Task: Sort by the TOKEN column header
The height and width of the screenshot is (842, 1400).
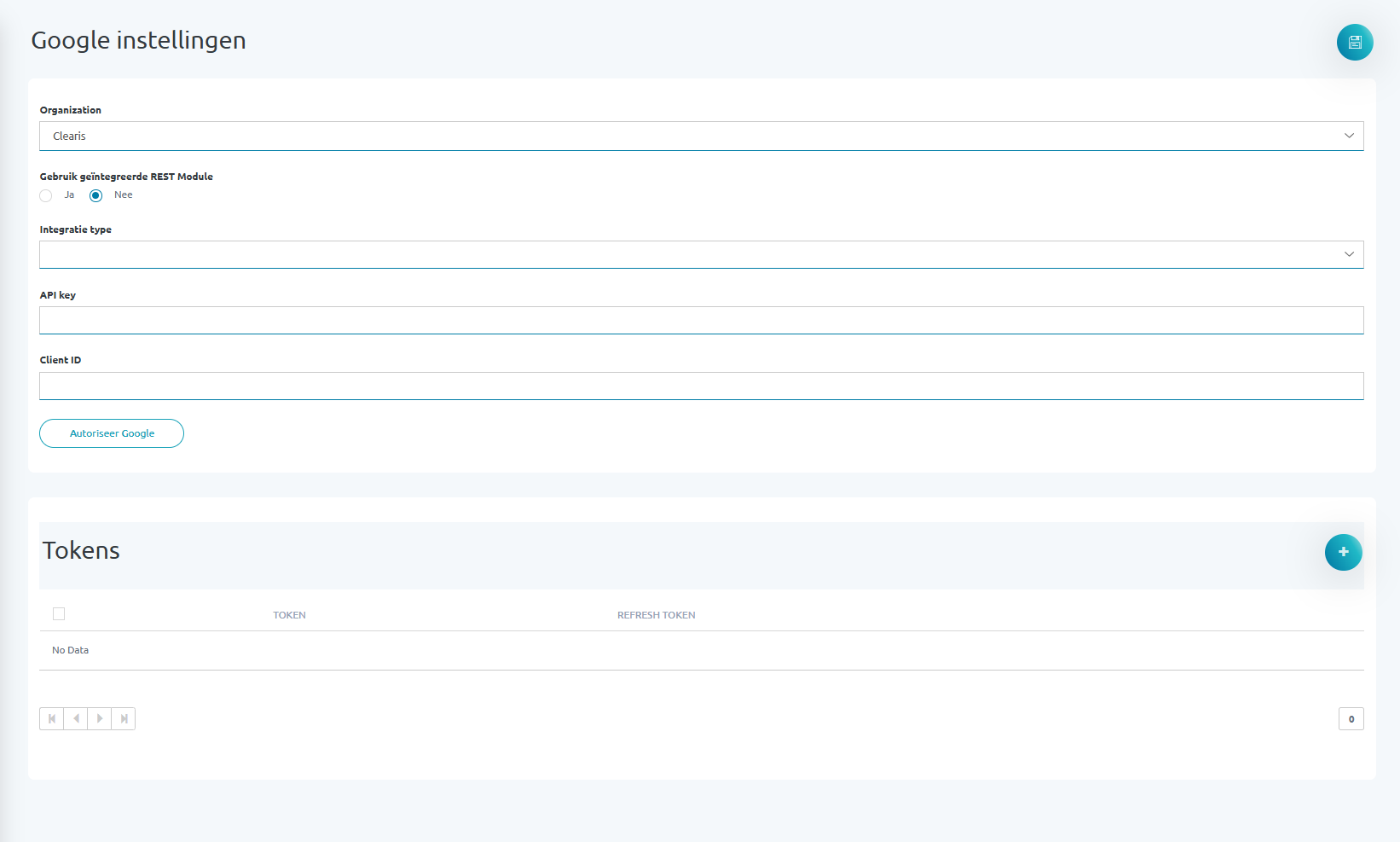Action: point(289,615)
